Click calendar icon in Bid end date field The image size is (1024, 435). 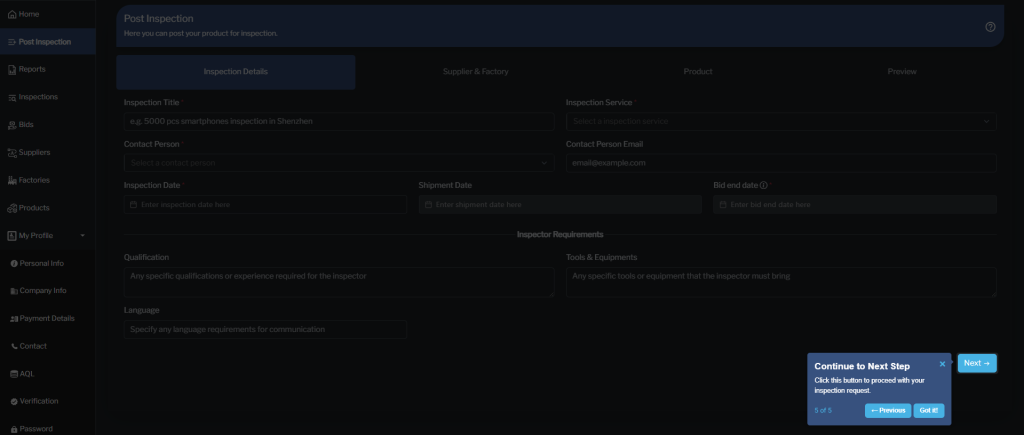723,204
